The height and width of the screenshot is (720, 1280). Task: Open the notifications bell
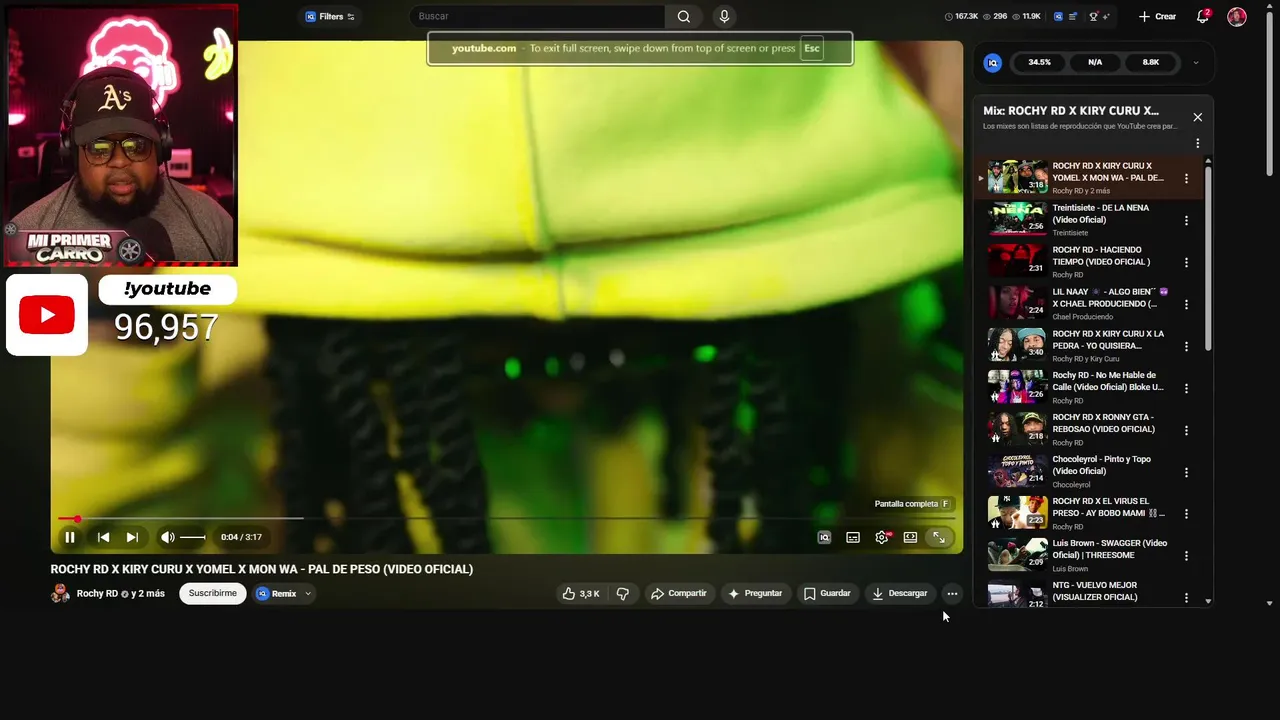[1203, 16]
